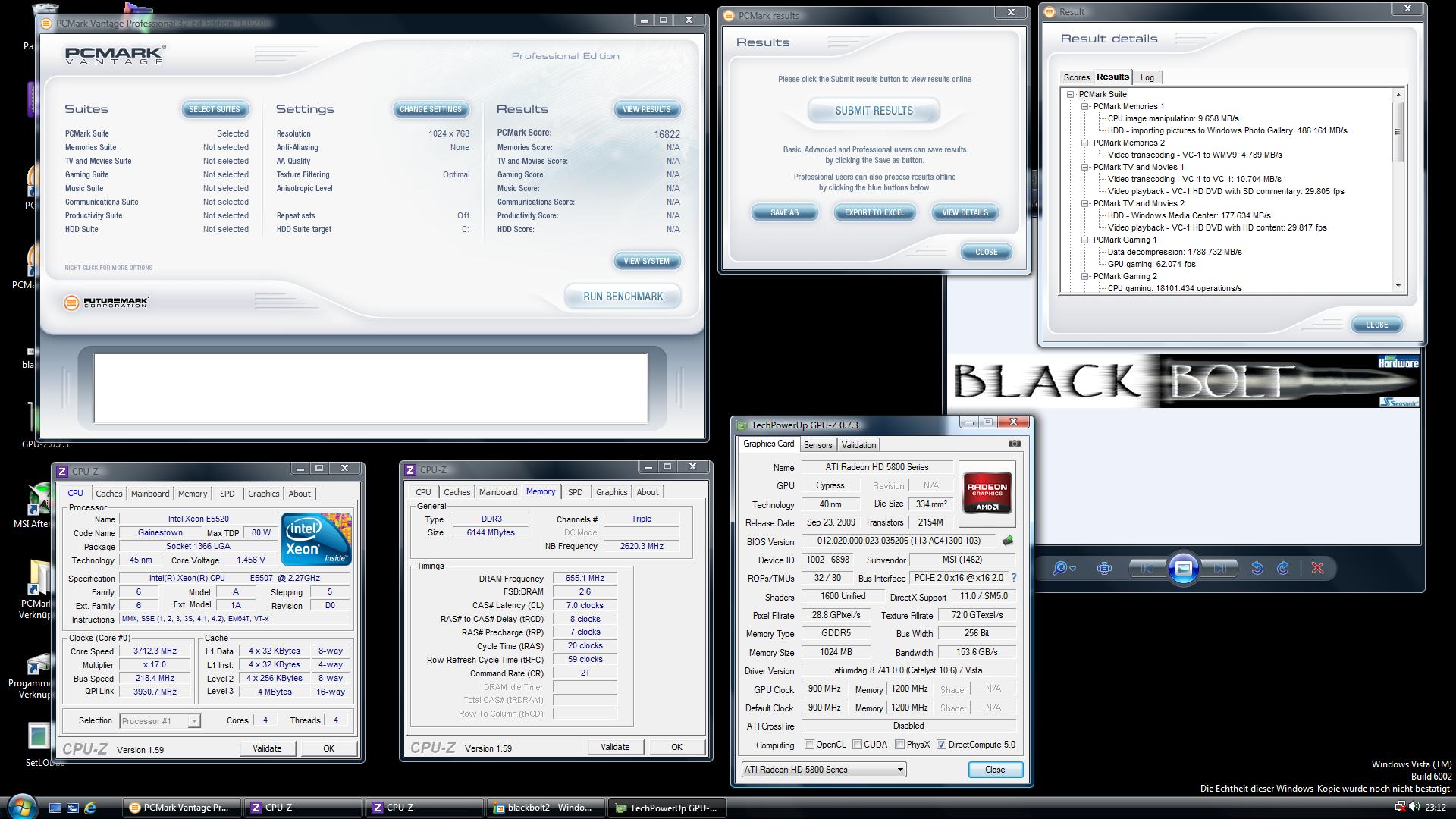This screenshot has height=819, width=1456.
Task: Click Show Desktop in quick launch
Action: coord(55,808)
